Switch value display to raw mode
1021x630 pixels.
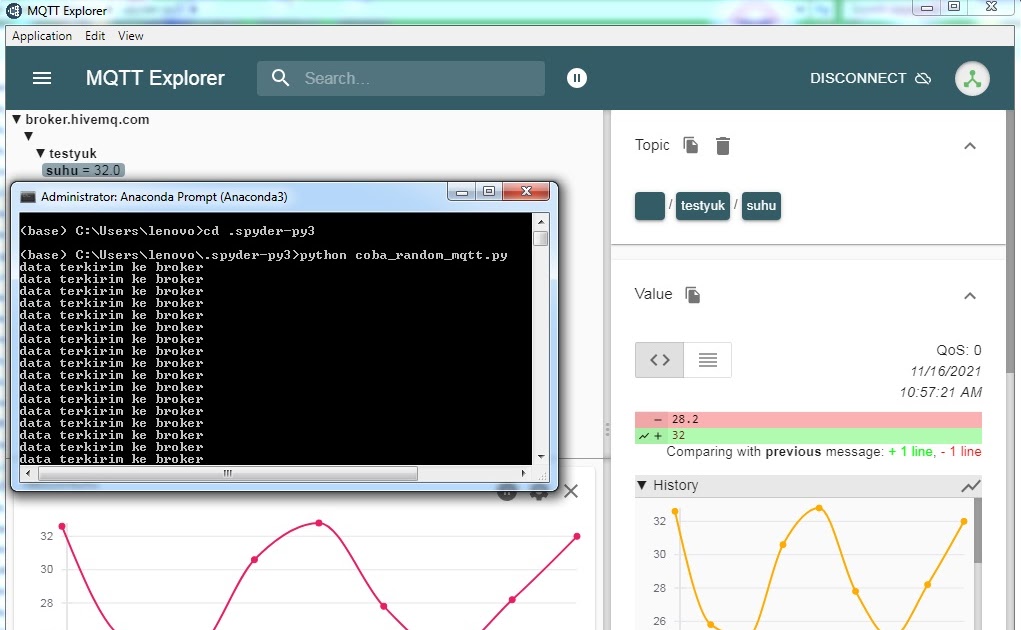(x=658, y=360)
